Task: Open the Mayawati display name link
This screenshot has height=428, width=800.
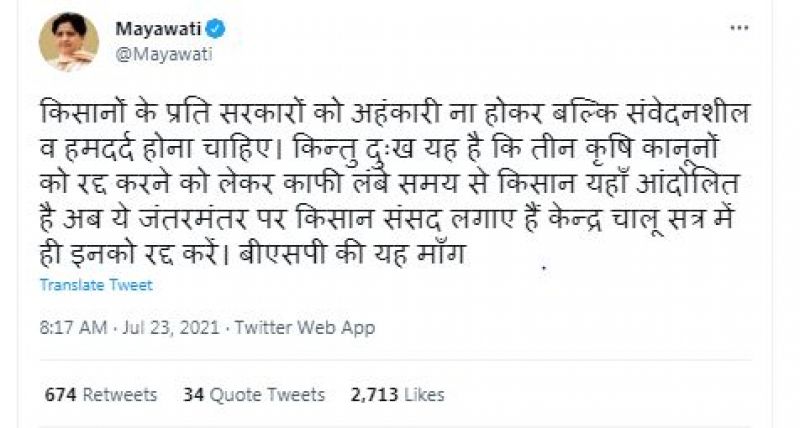Action: [x=154, y=27]
